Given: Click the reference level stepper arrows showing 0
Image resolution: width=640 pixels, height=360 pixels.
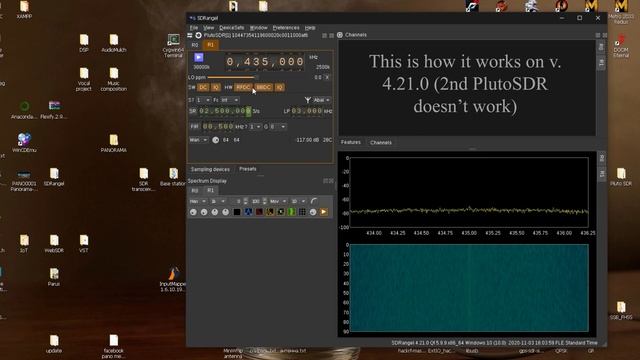Looking at the screenshot, I should (245, 201).
